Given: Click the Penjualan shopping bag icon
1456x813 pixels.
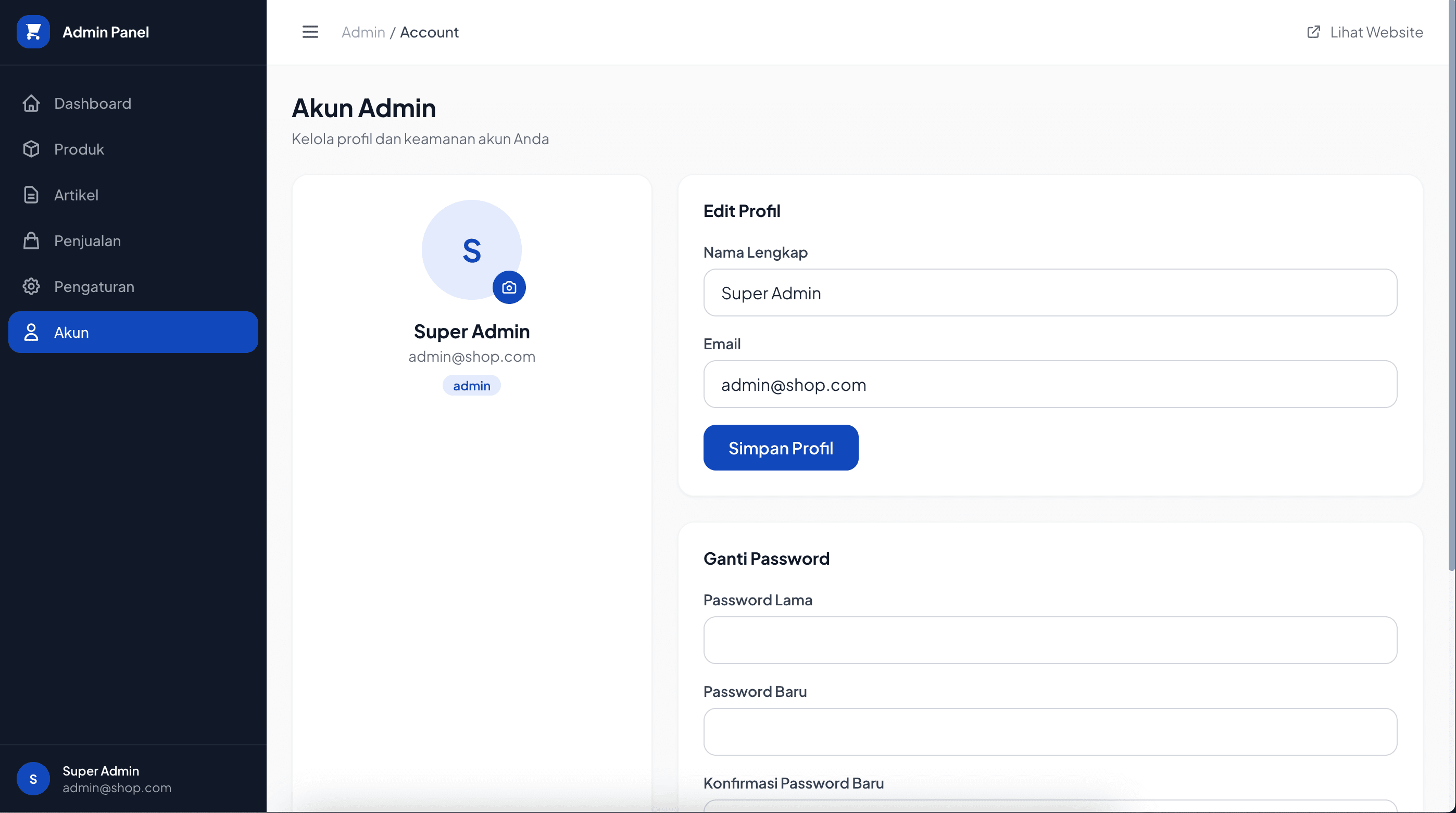Looking at the screenshot, I should click(x=31, y=240).
